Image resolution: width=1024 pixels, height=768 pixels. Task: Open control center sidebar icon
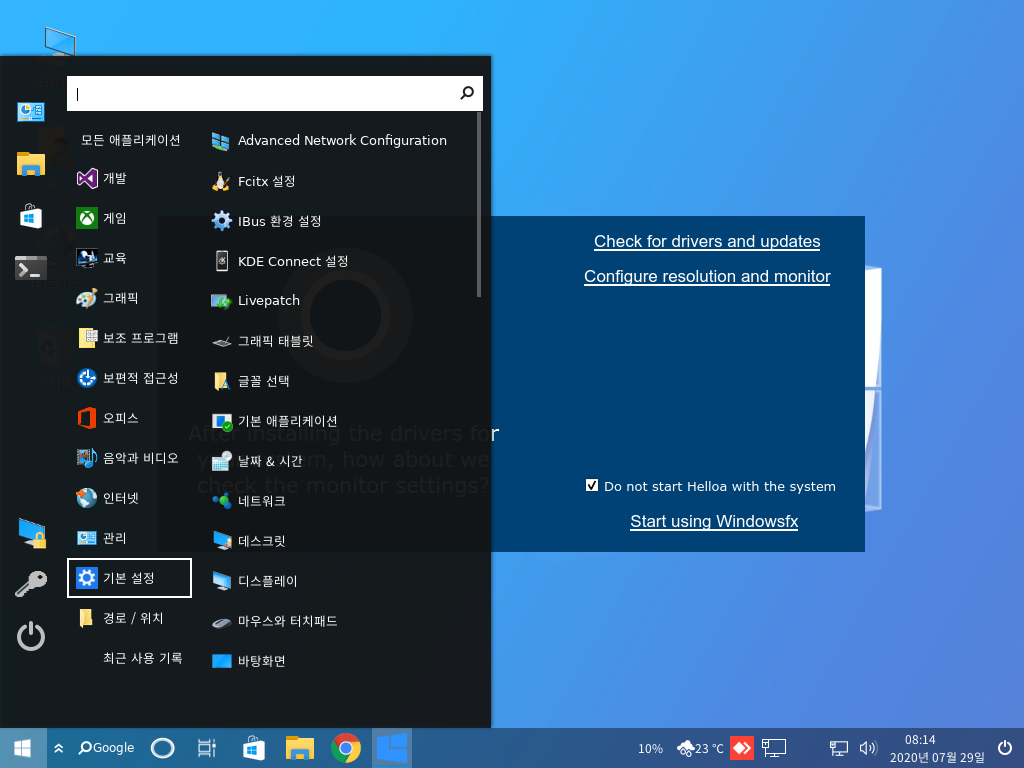pyautogui.click(x=31, y=112)
